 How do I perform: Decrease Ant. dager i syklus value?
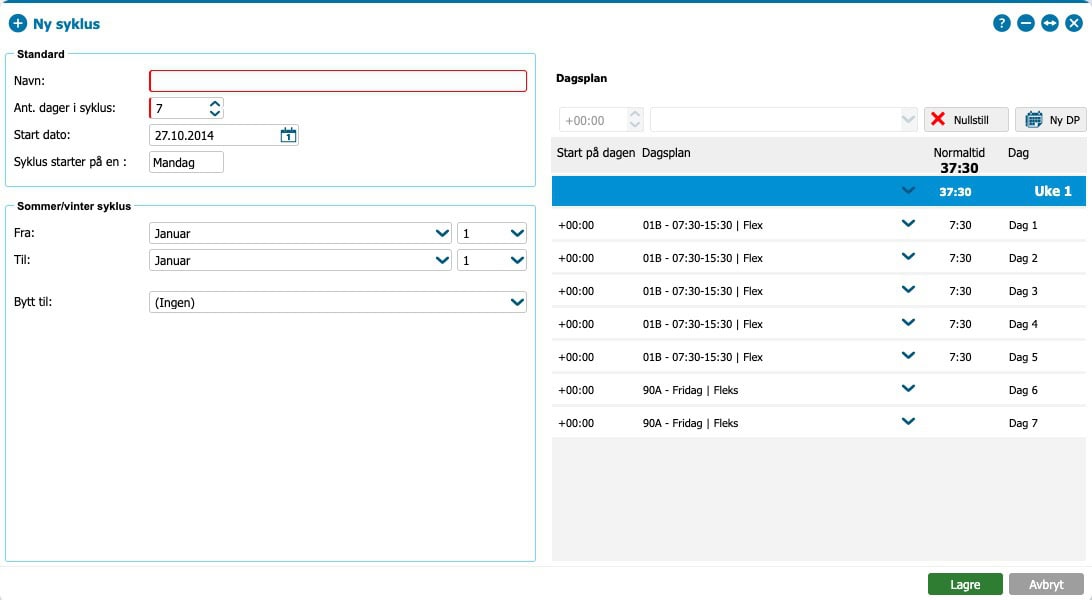click(215, 113)
